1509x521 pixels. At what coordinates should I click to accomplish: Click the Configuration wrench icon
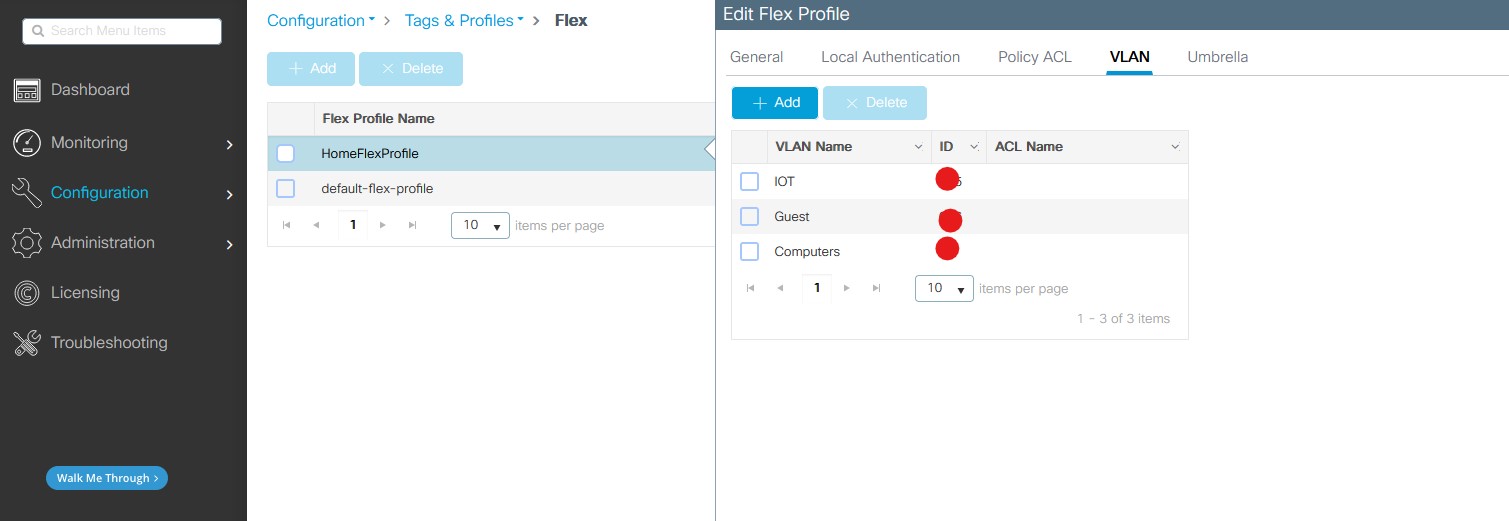coord(26,193)
